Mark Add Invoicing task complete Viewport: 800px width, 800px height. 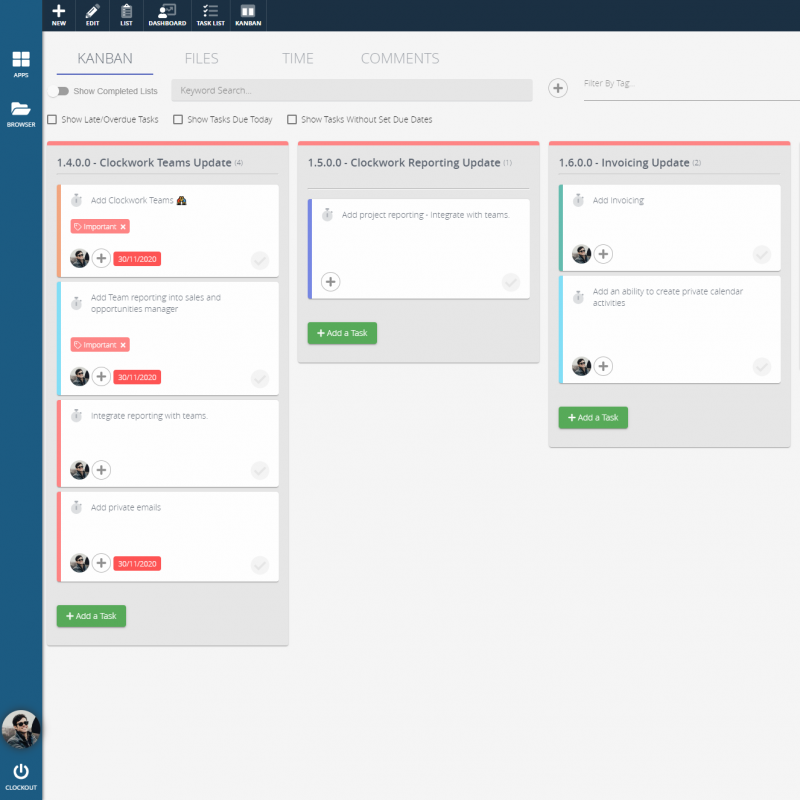(762, 254)
